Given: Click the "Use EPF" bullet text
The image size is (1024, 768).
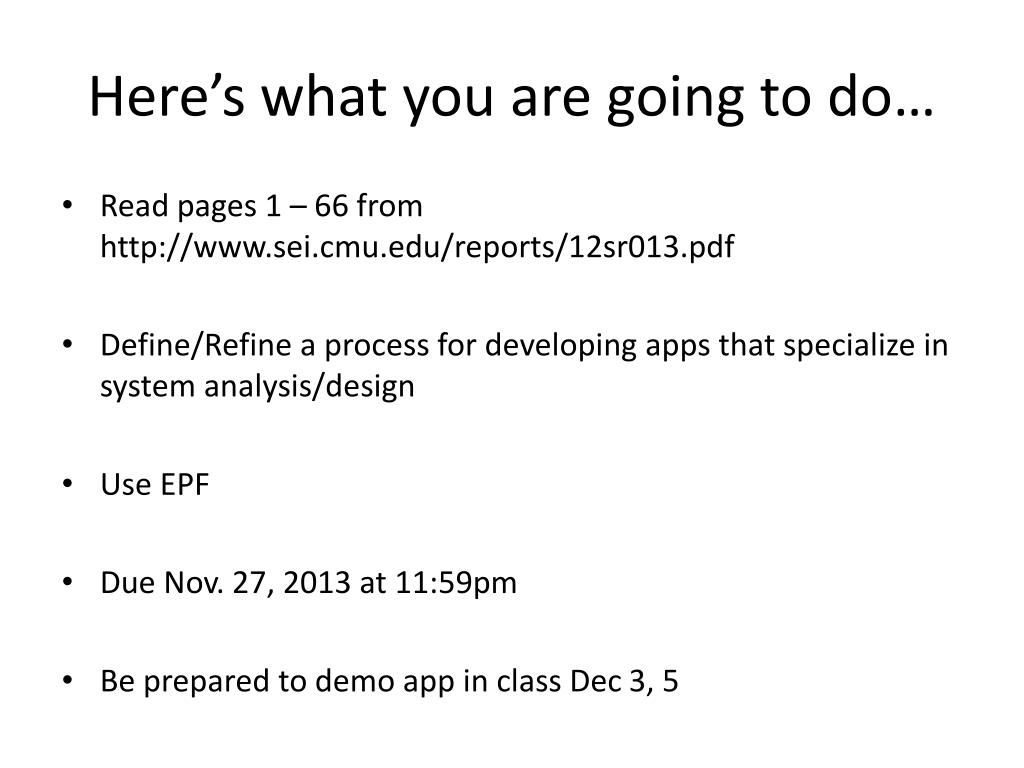Looking at the screenshot, I should (x=155, y=485).
